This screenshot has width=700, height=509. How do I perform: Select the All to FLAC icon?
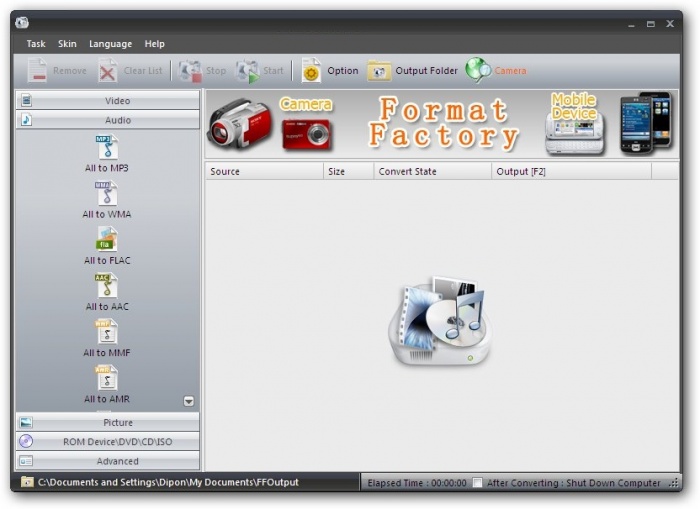pos(107,239)
